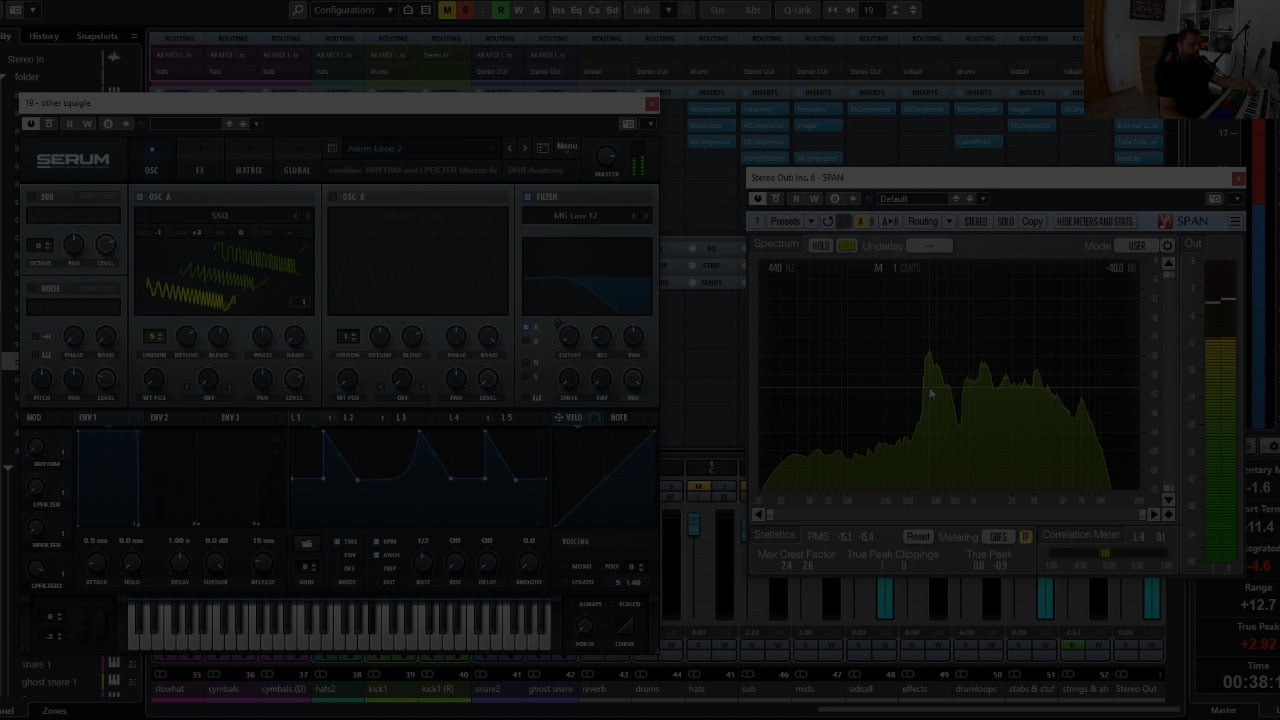Viewport: 1280px width, 720px height.
Task: Toggle the FILTER enable checkbox
Action: 528,197
